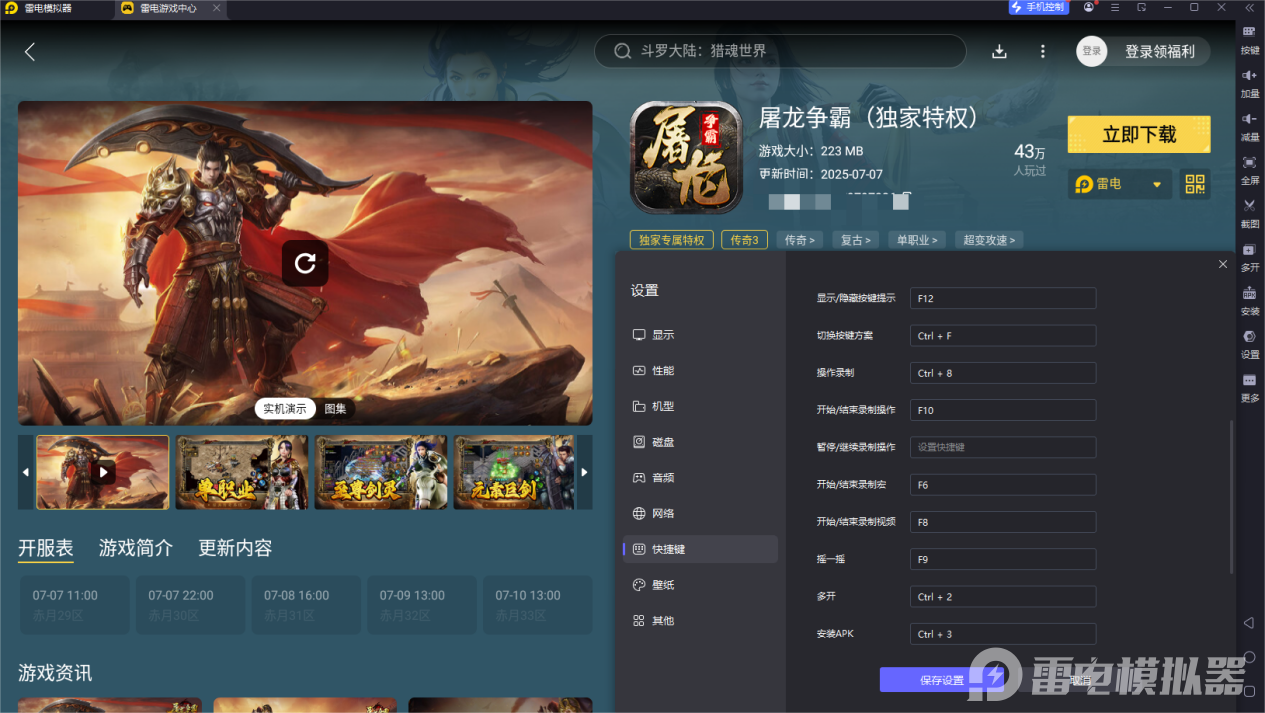Screen dimensions: 1265x713
Task: Click the Android back triangle button
Action: click(x=1248, y=623)
